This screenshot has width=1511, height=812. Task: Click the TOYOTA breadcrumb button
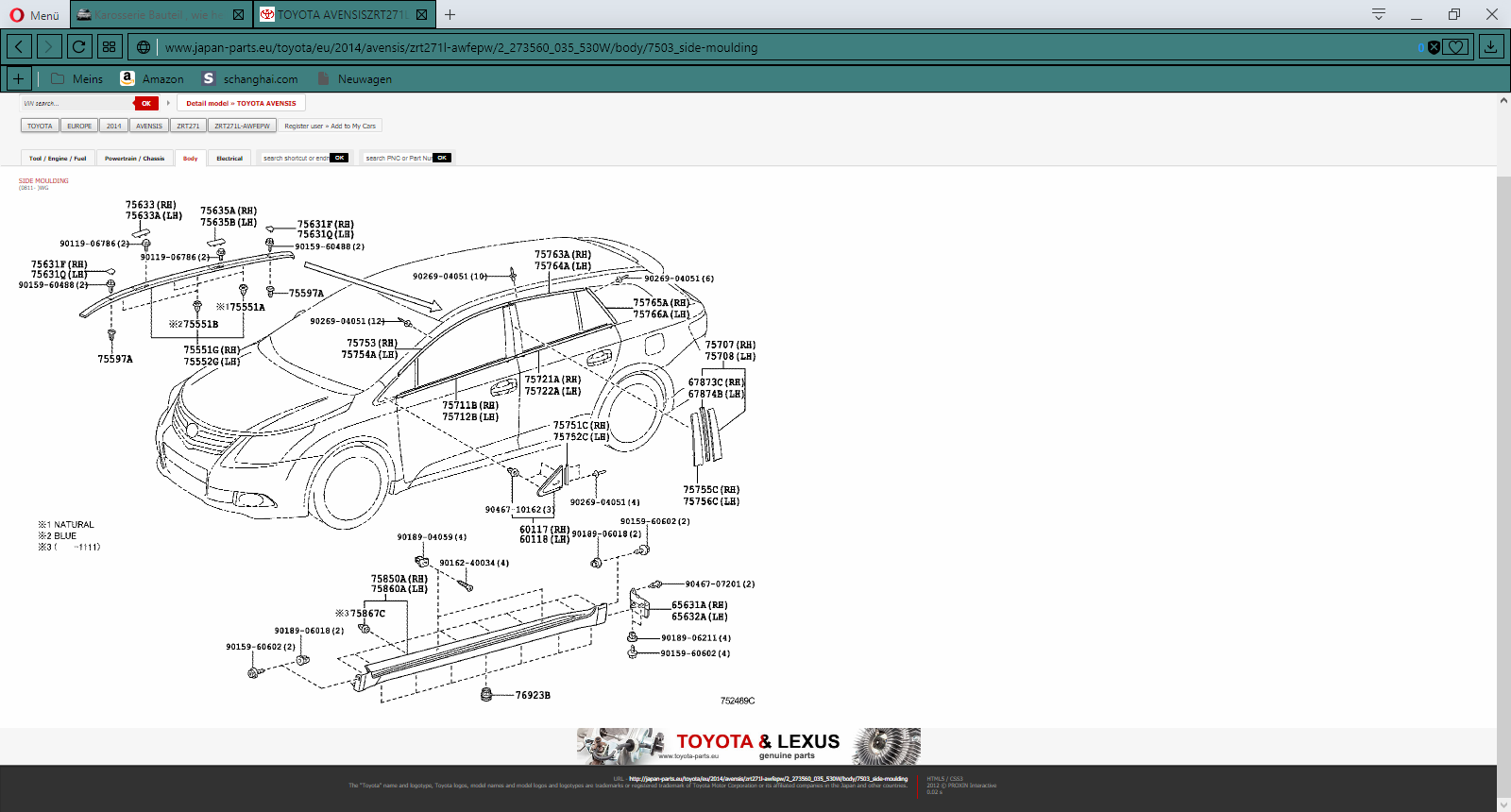40,126
